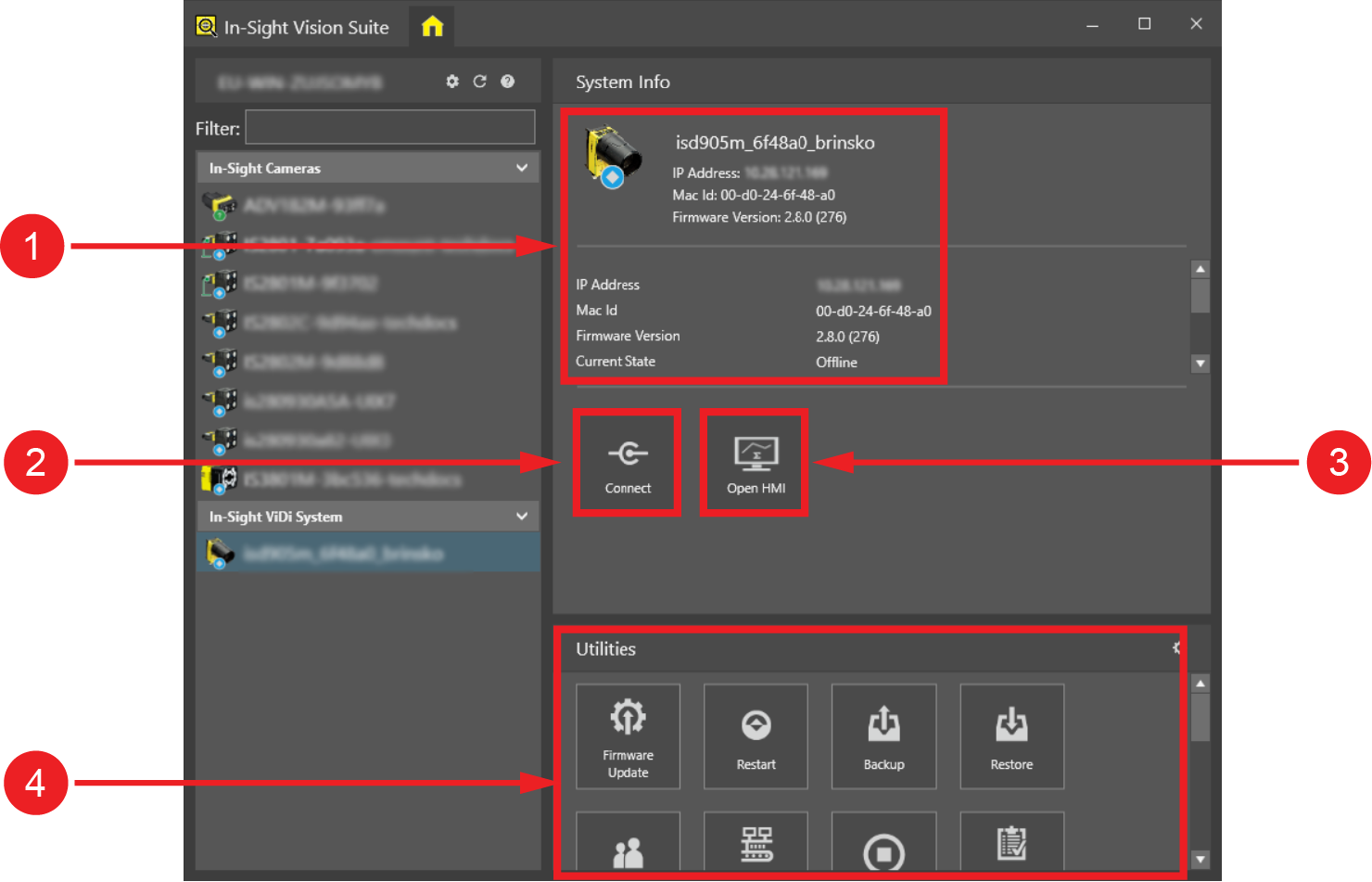Viewport: 1372px width, 882px height.
Task: Click the stop-square circle utility icon
Action: point(883,849)
